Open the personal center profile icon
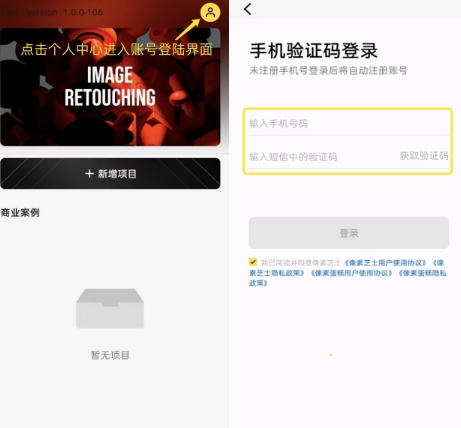461x428 pixels. pyautogui.click(x=210, y=13)
